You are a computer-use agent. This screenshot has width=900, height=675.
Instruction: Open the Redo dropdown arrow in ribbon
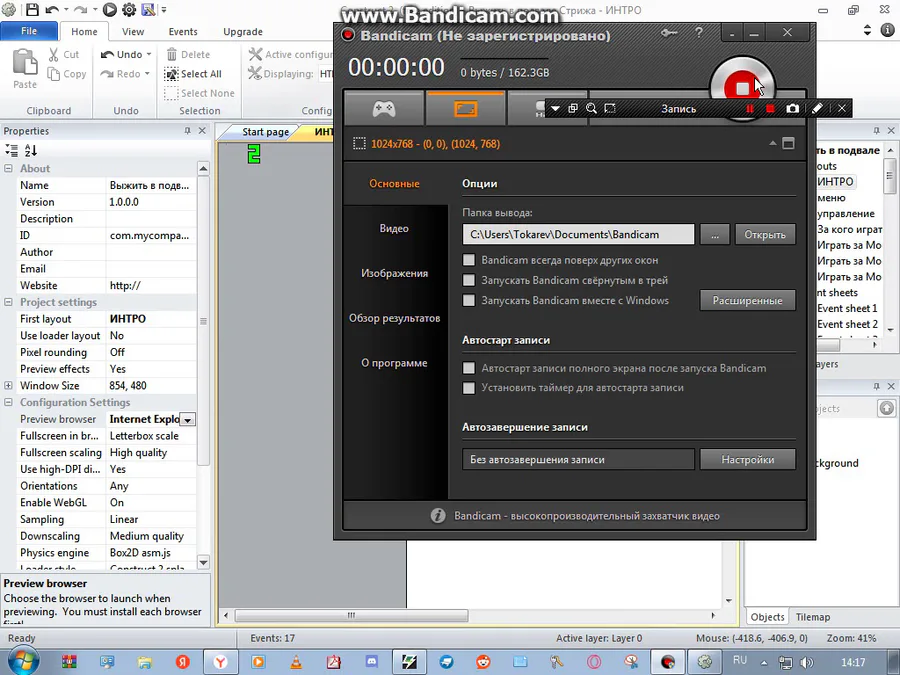(x=147, y=73)
